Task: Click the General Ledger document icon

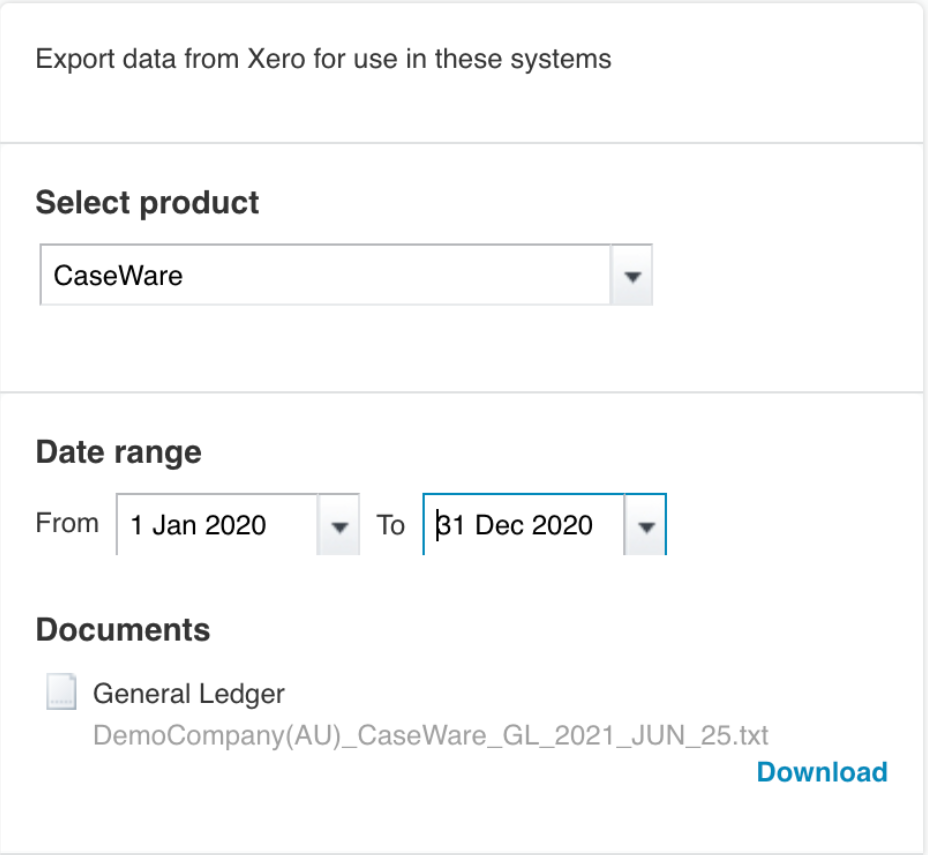Action: [x=62, y=691]
